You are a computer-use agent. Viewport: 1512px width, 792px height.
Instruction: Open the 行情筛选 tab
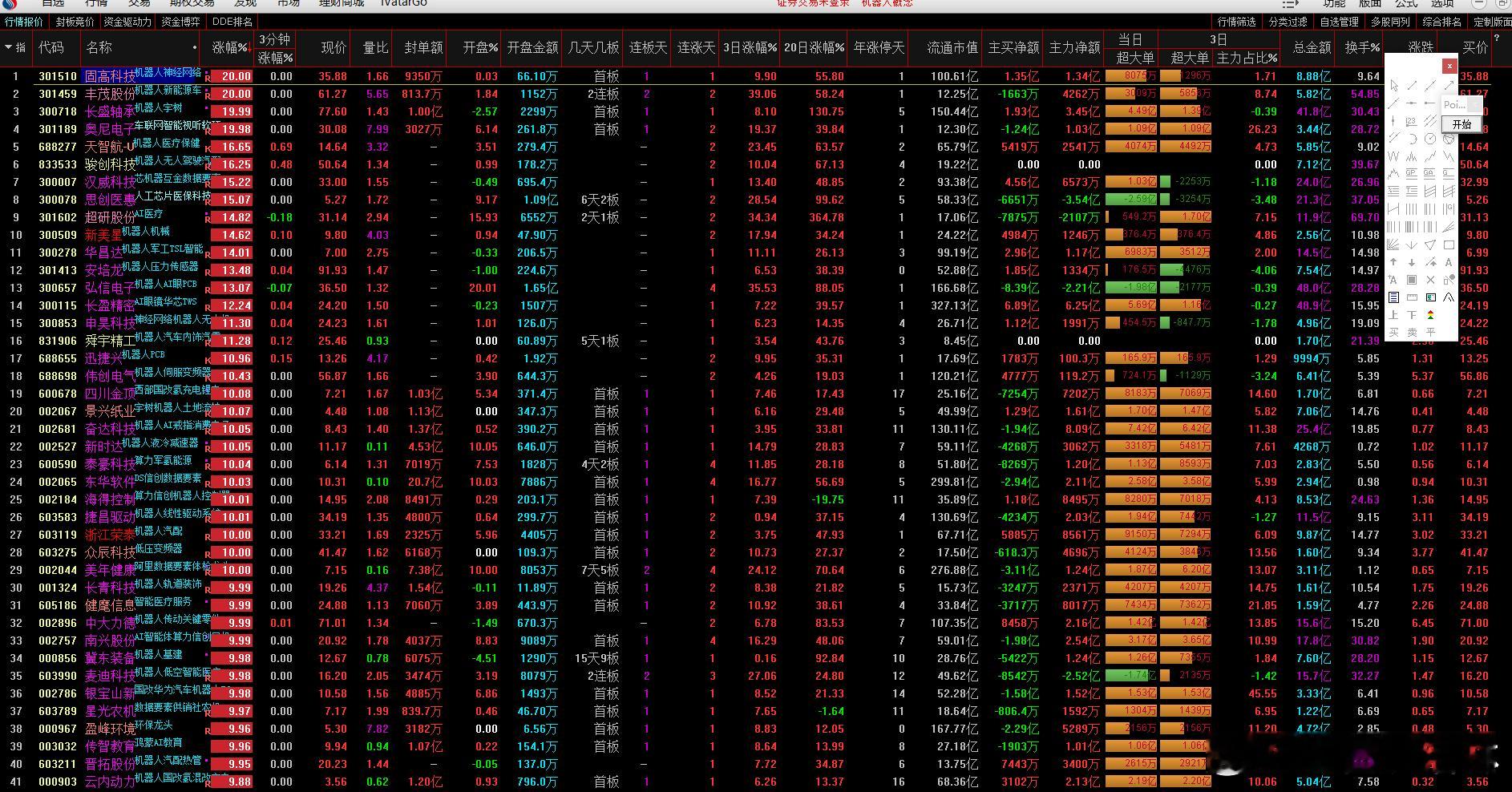tap(1237, 22)
